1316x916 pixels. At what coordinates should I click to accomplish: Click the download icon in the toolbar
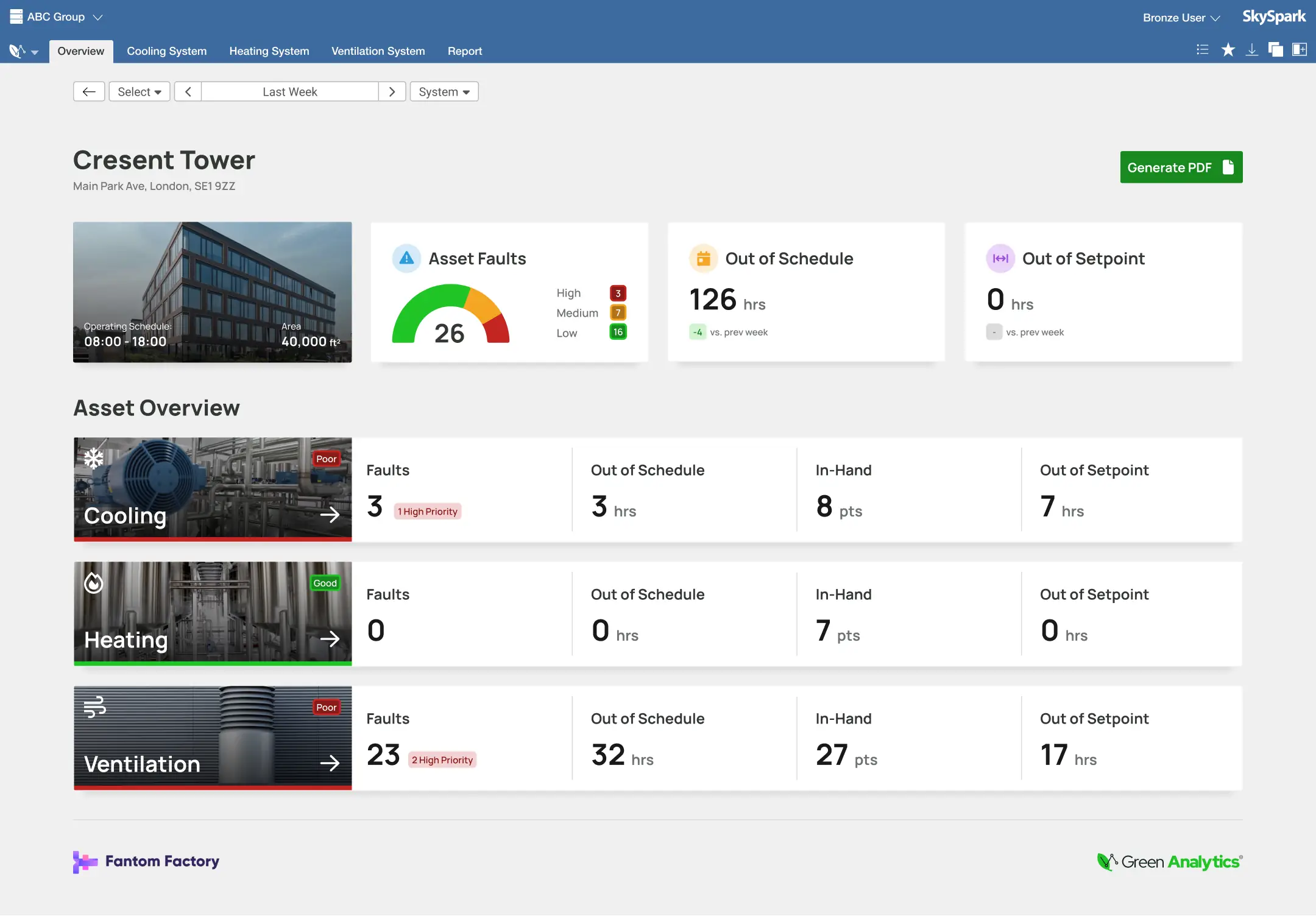coord(1252,50)
